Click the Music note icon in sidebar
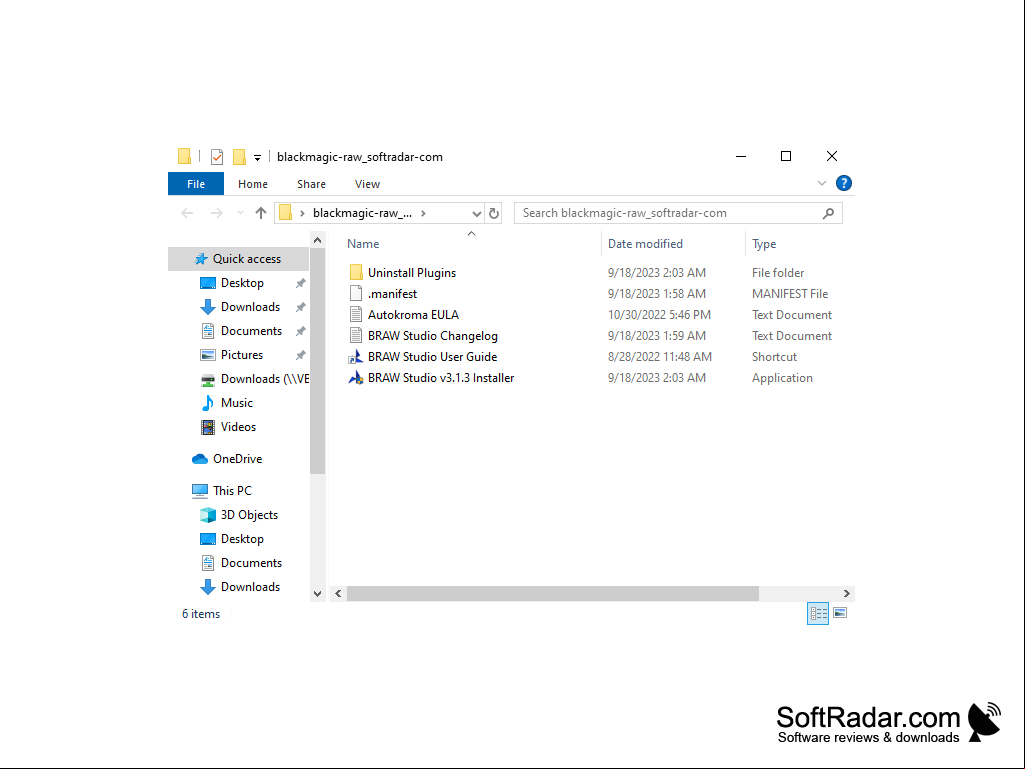The height and width of the screenshot is (769, 1025). click(x=208, y=403)
